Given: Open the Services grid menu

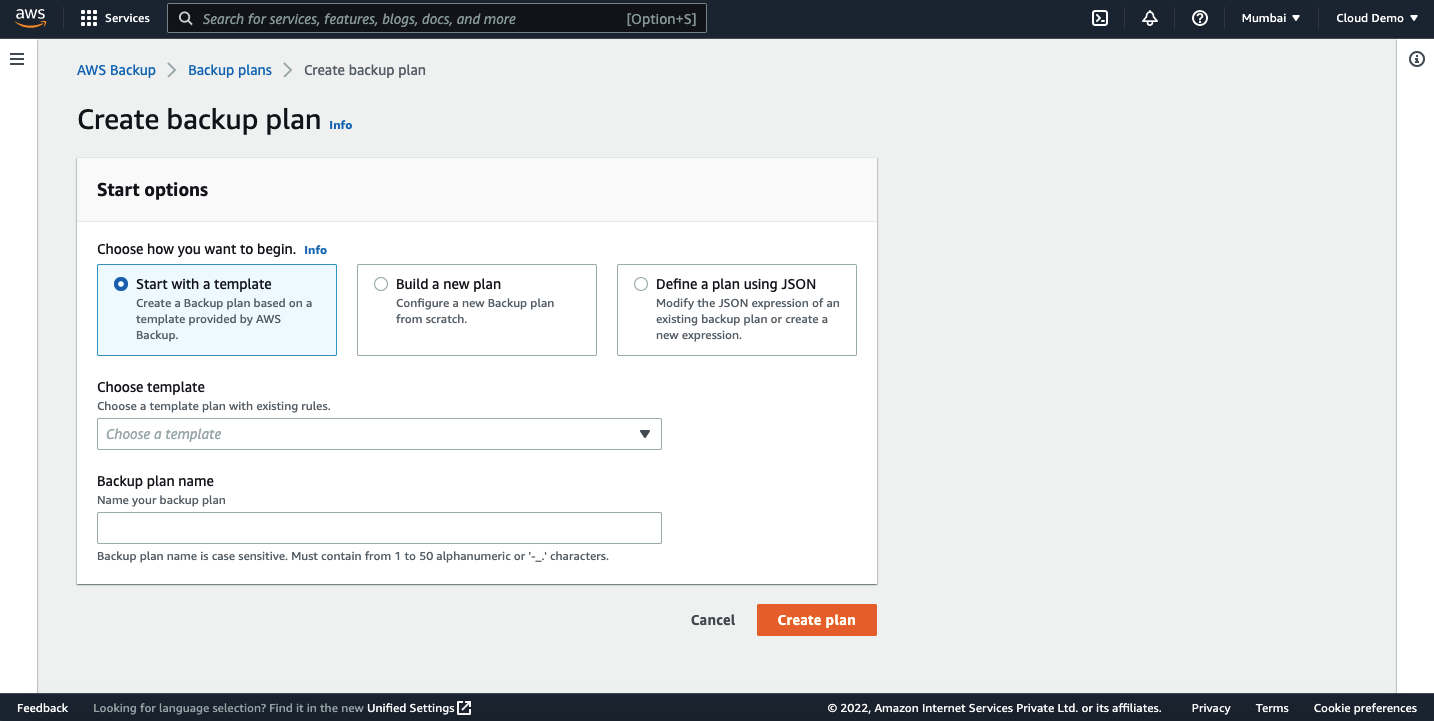Looking at the screenshot, I should click(x=89, y=18).
